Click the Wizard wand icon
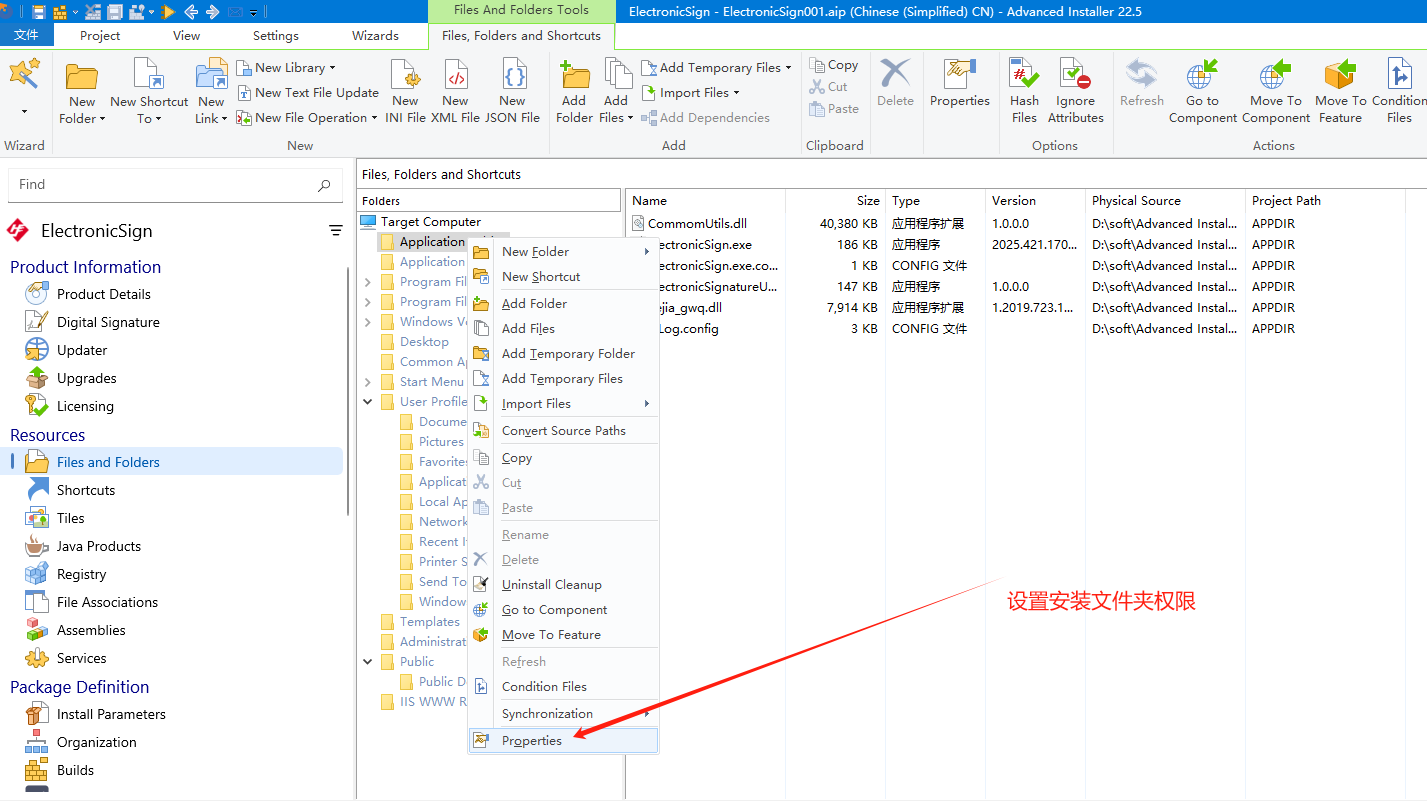Image resolution: width=1427 pixels, height=801 pixels. pyautogui.click(x=24, y=74)
